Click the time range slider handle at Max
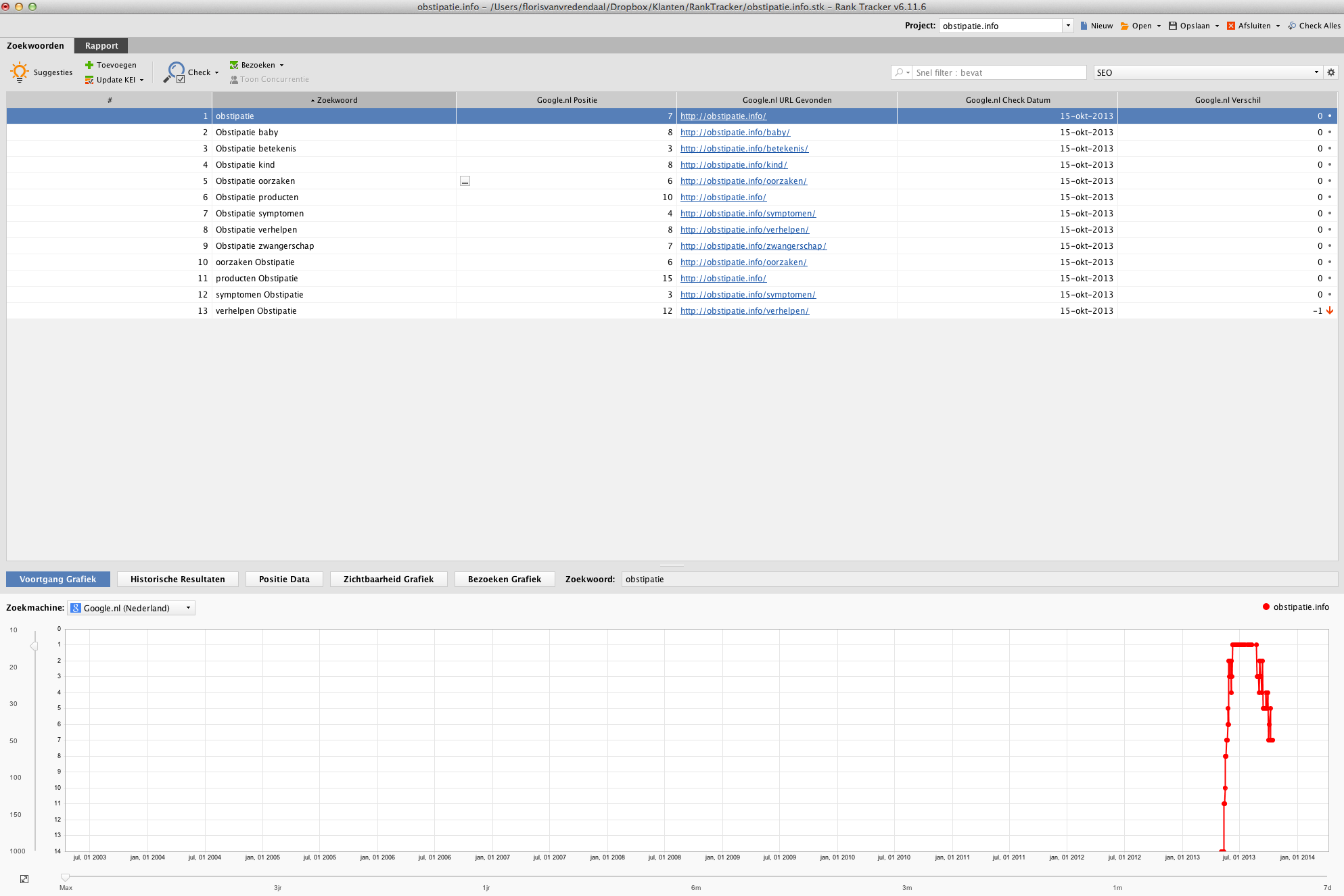 66,877
